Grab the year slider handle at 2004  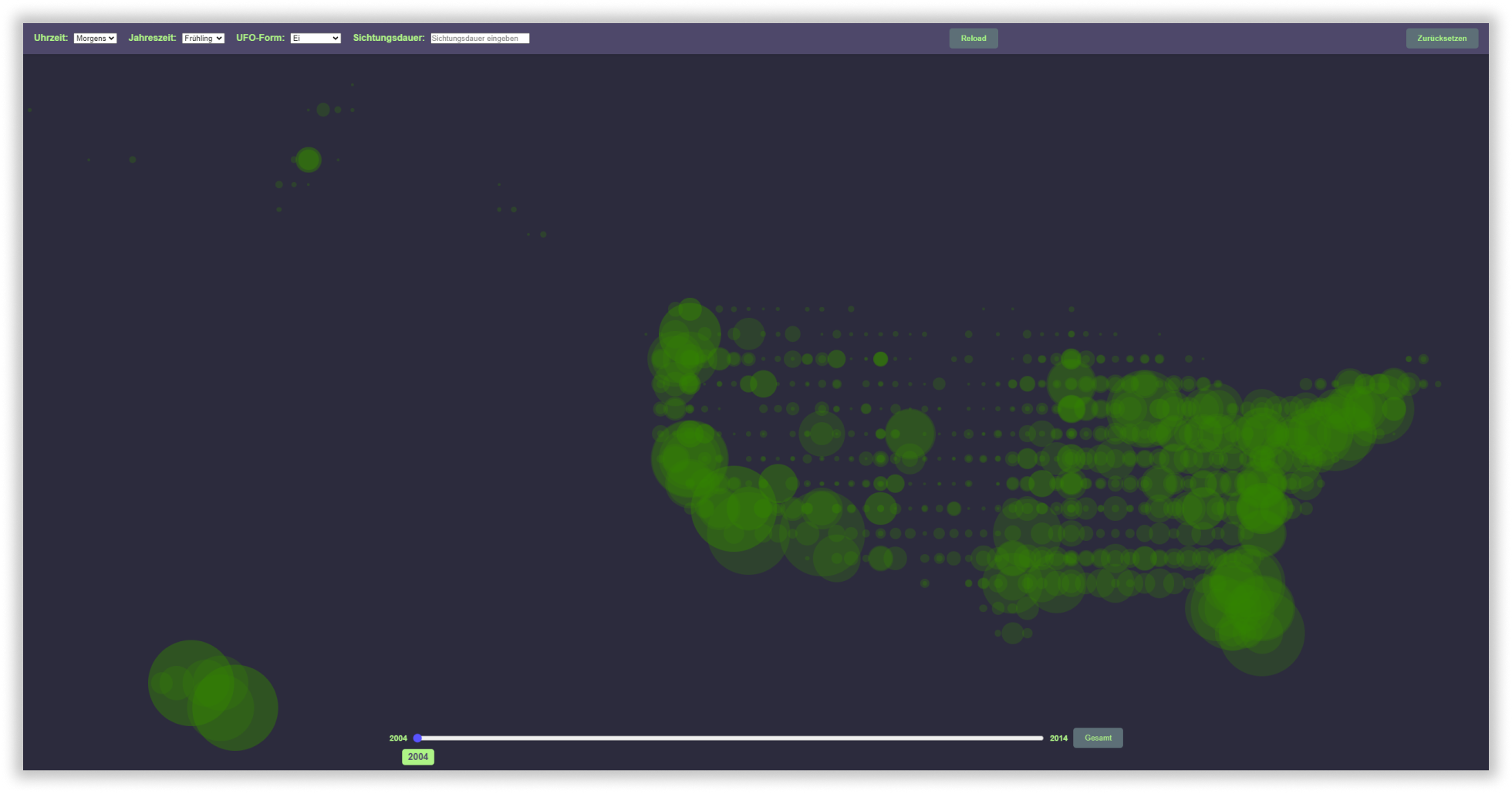tap(417, 738)
